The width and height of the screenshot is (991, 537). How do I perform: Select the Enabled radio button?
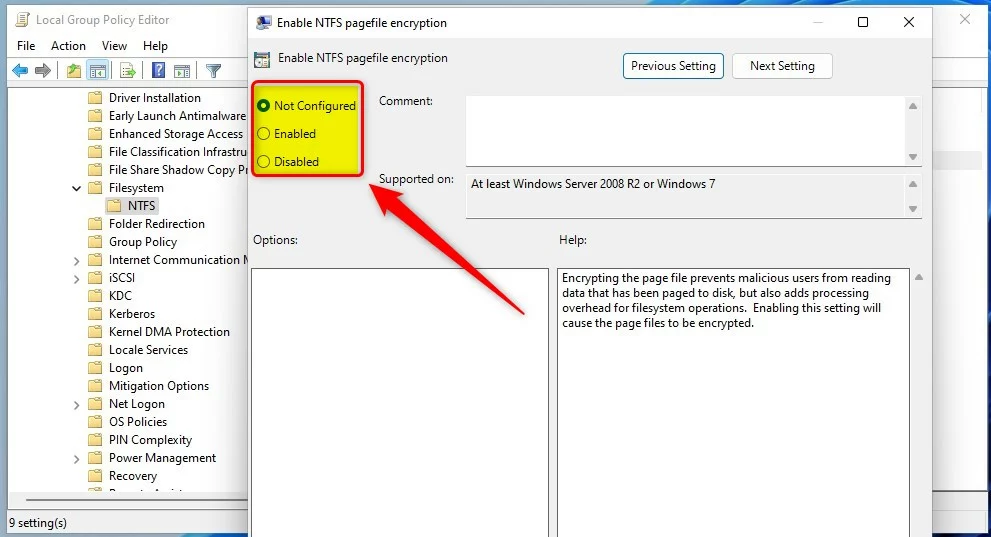pyautogui.click(x=264, y=133)
